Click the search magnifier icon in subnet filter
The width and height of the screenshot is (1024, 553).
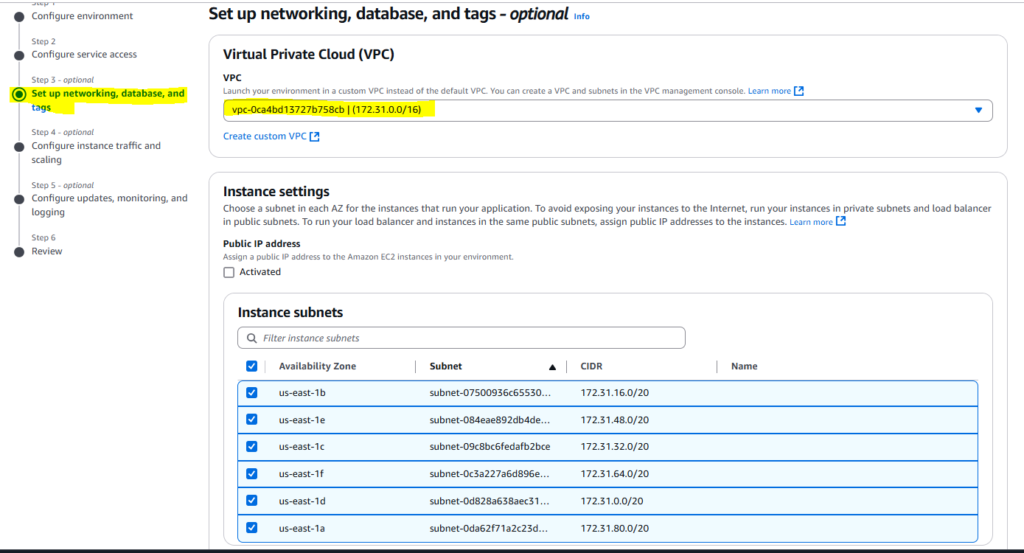[x=250, y=338]
